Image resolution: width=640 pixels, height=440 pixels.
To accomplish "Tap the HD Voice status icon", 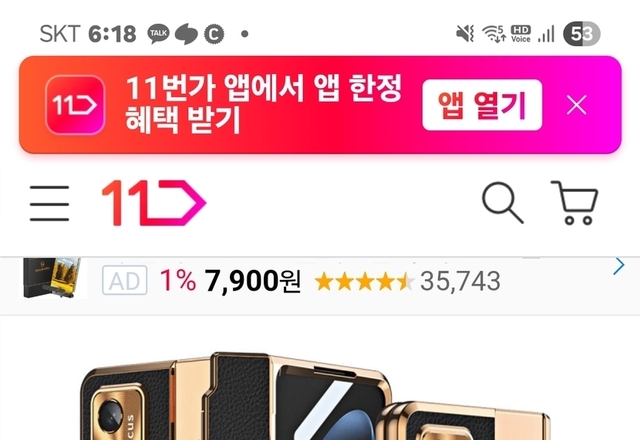I will pos(521,33).
